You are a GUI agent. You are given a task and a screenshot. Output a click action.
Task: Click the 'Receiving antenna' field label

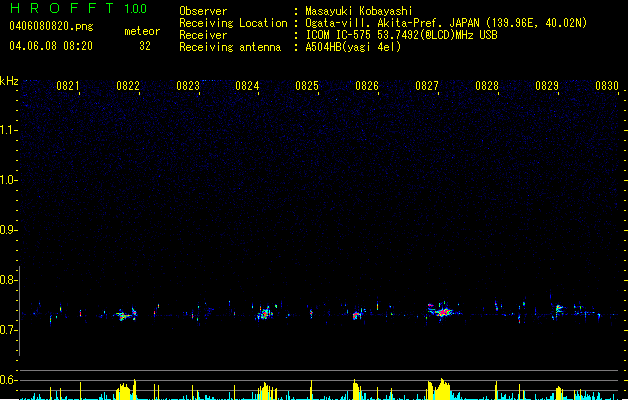point(230,47)
